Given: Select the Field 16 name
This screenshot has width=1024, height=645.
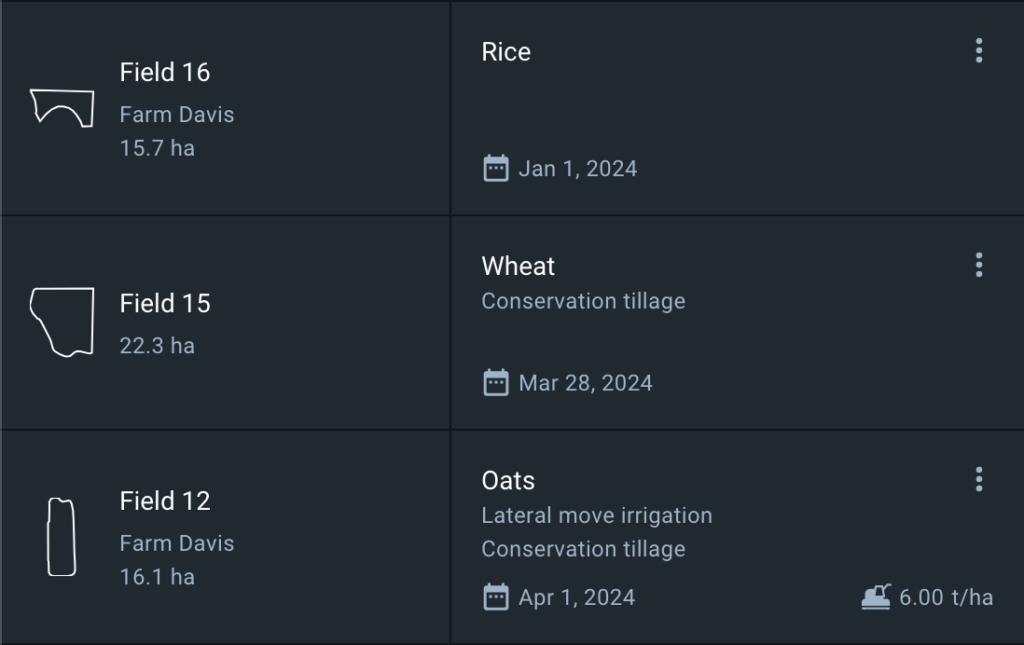Looking at the screenshot, I should (x=165, y=72).
